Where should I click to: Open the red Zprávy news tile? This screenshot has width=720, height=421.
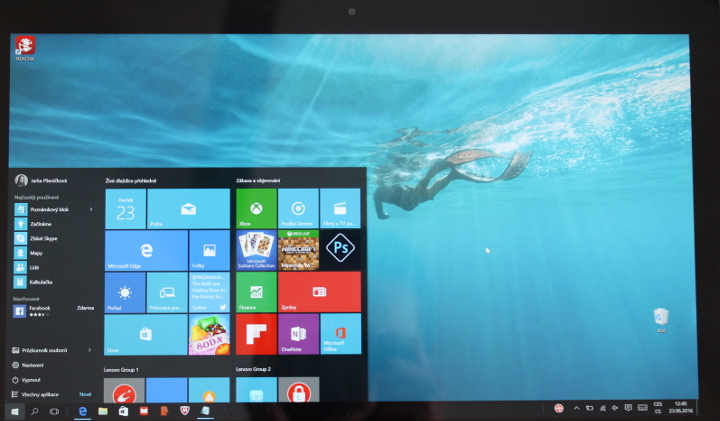(319, 292)
